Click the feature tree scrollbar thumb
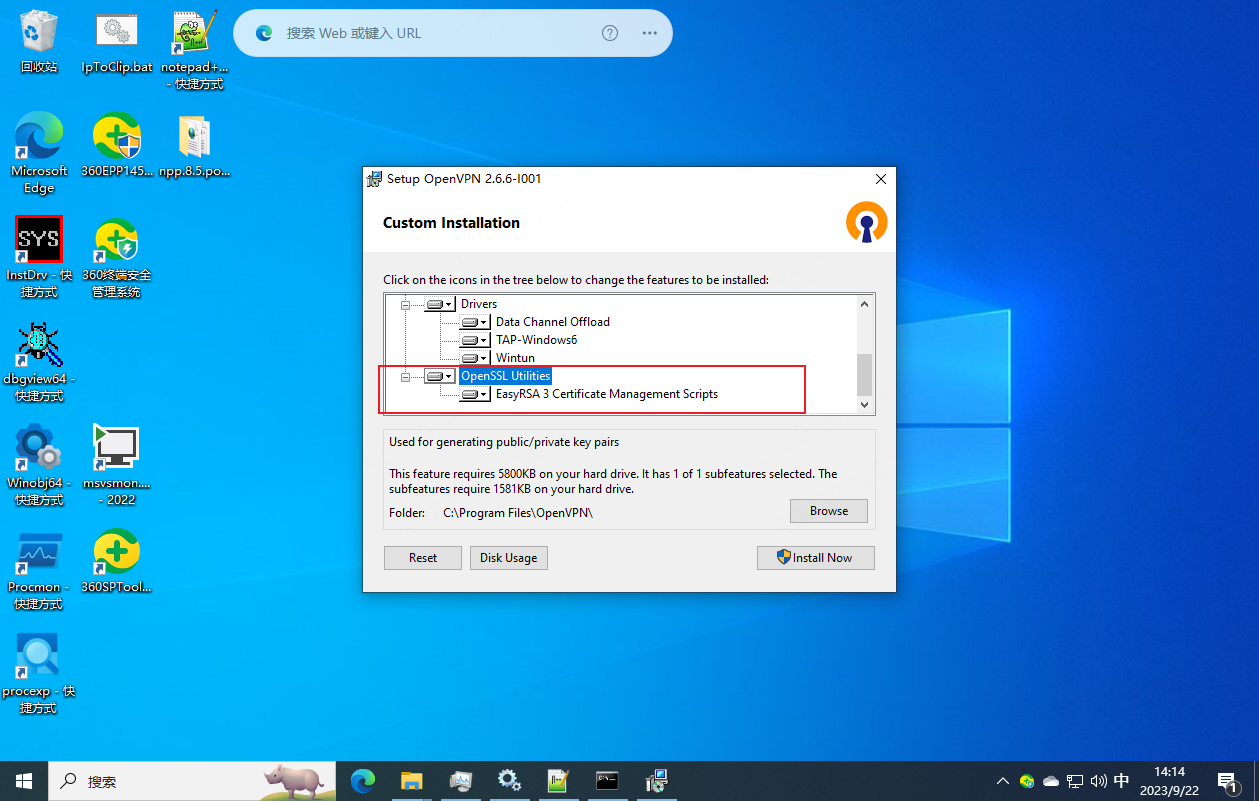 pyautogui.click(x=865, y=375)
